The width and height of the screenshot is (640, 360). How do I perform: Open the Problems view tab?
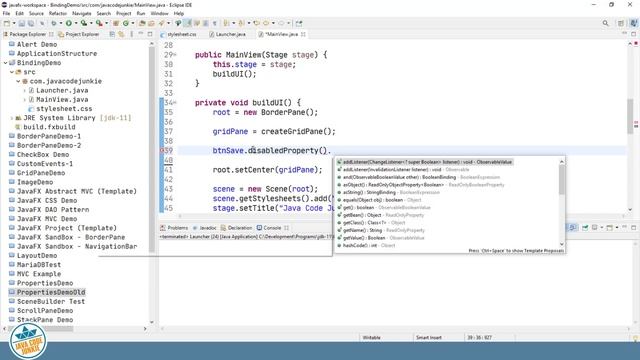pos(174,228)
